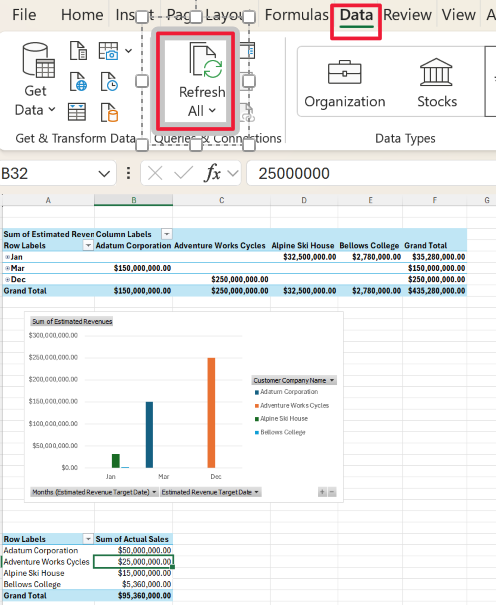Click the Recent Sources clock icon

(x=109, y=81)
